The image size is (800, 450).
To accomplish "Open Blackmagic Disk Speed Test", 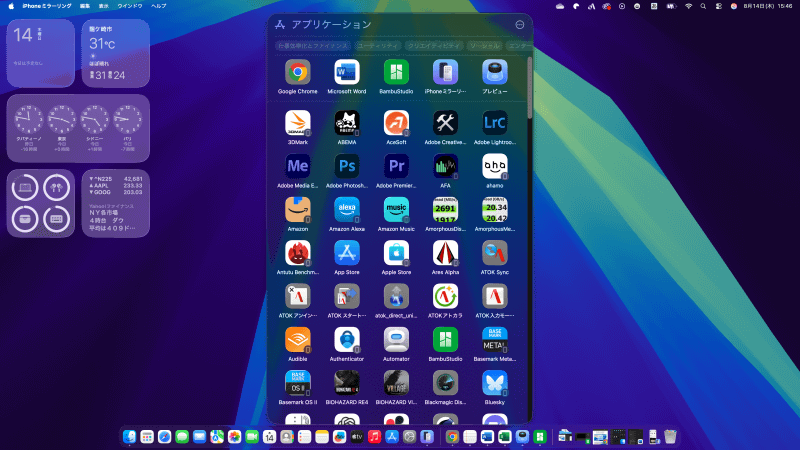I will (x=445, y=383).
